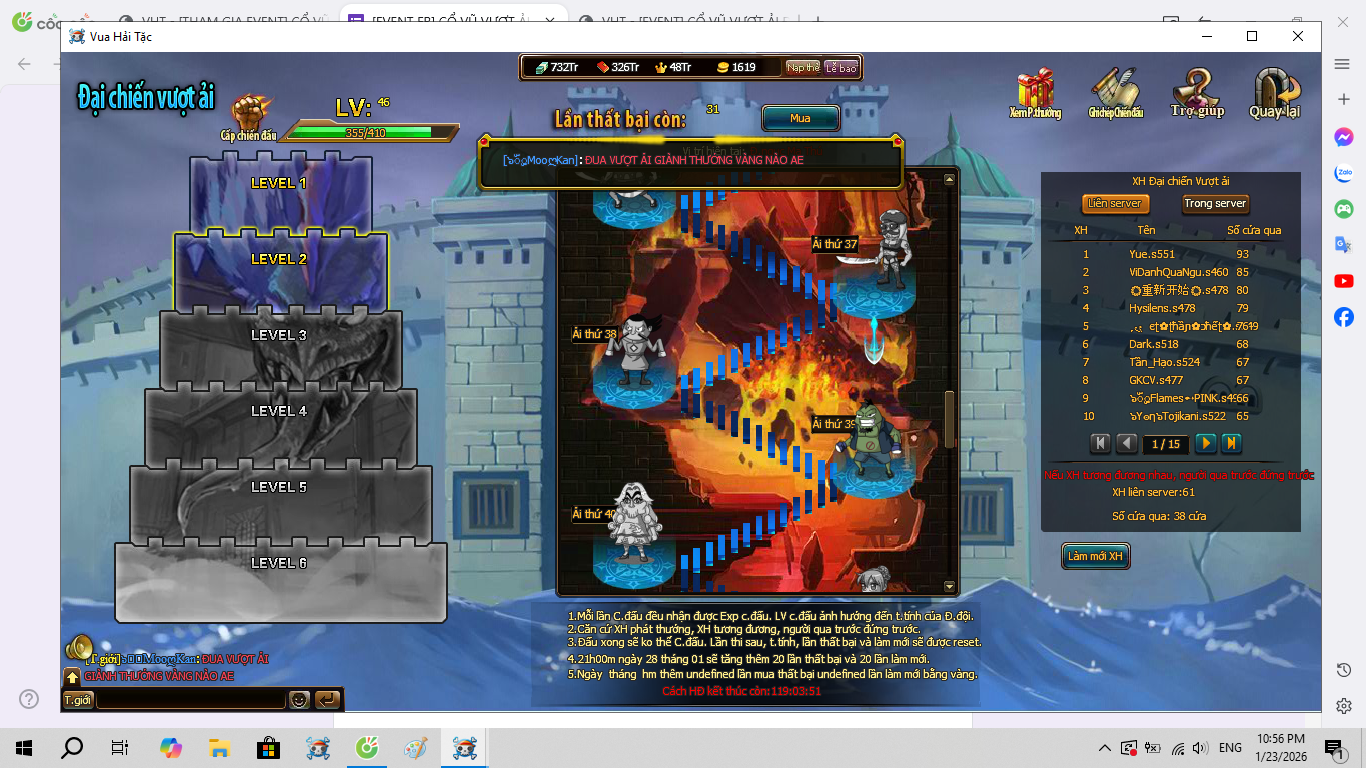The height and width of the screenshot is (768, 1366).
Task: Switch to the VHT - [THAM GIA EVENT] browser tab
Action: tap(224, 21)
